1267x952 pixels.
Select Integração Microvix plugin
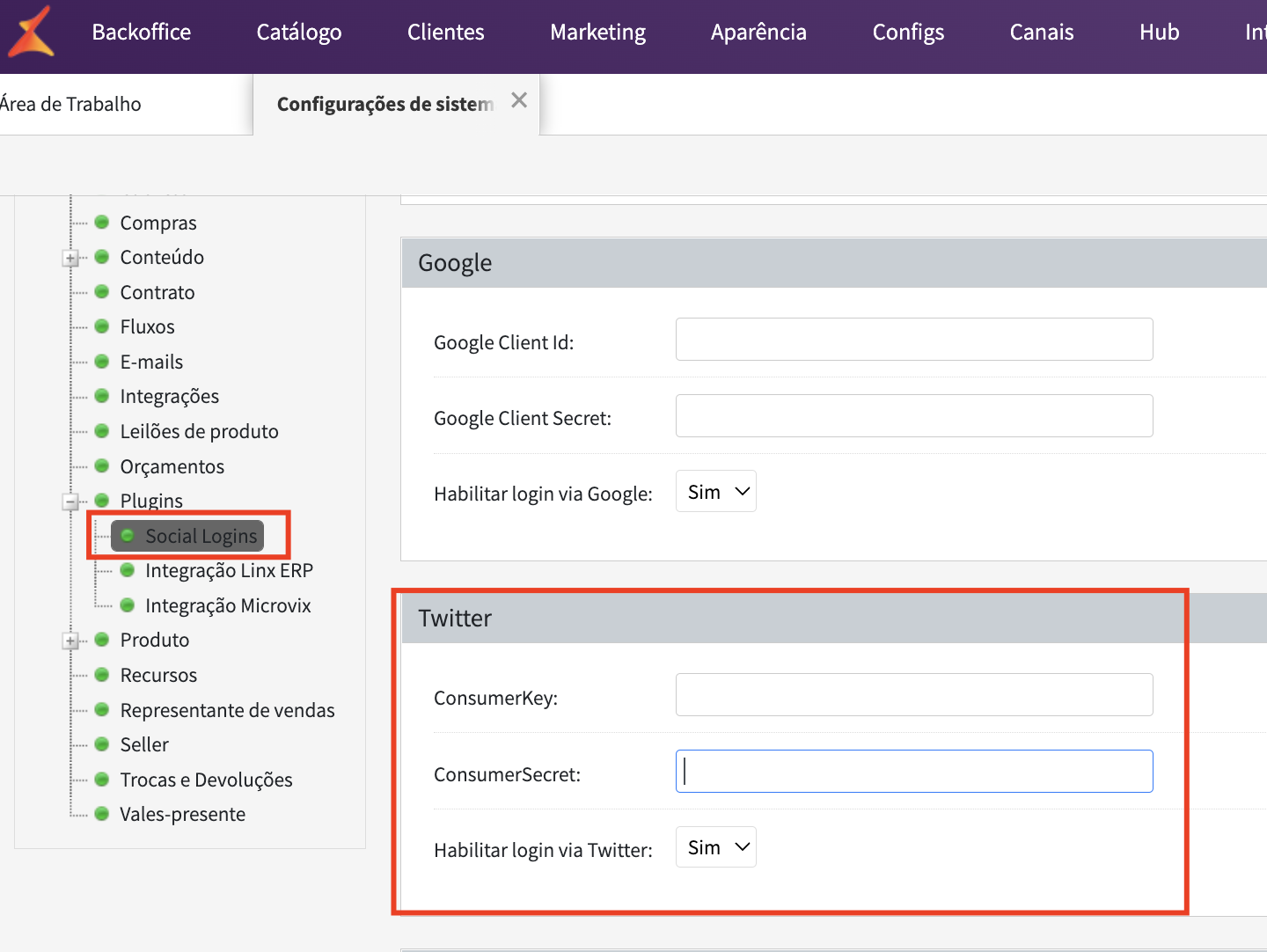228,605
